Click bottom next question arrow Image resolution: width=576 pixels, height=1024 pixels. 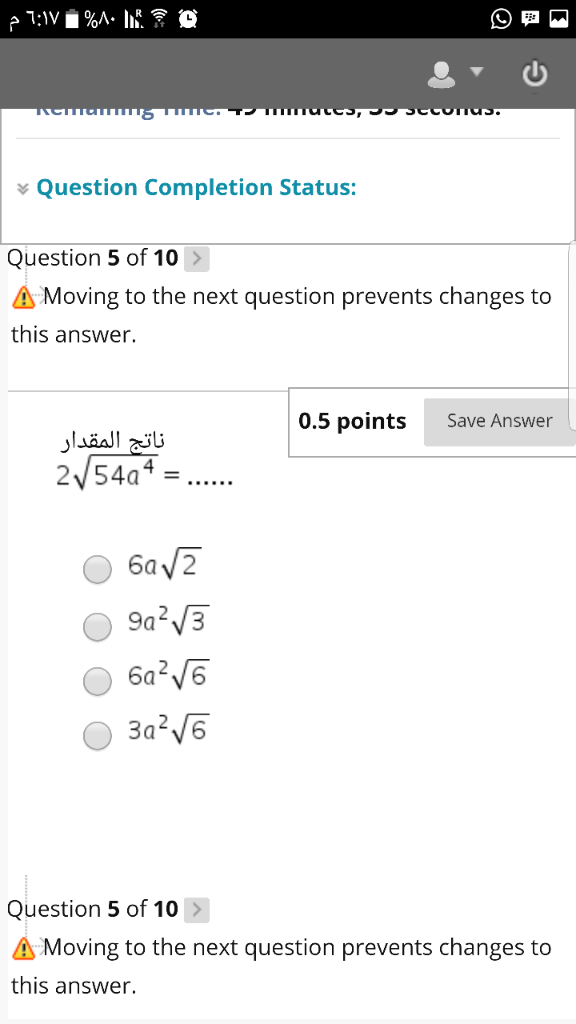click(197, 910)
